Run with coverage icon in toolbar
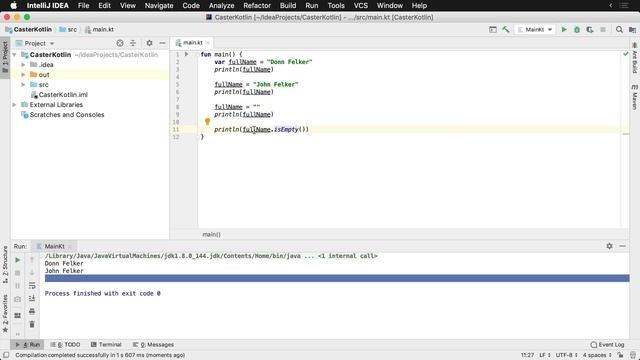 click(x=590, y=29)
